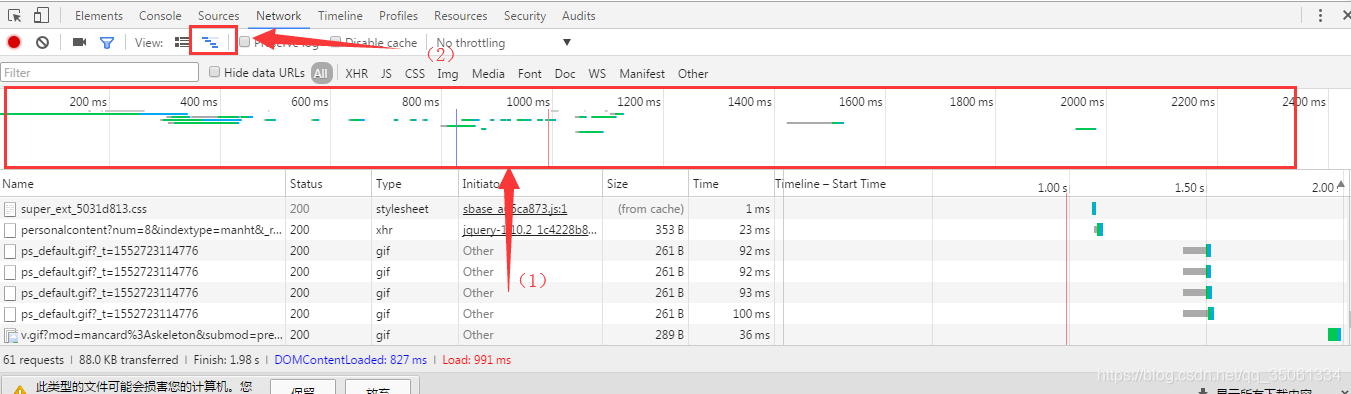Open the Elements tab
The width and height of the screenshot is (1351, 394).
(x=99, y=16)
